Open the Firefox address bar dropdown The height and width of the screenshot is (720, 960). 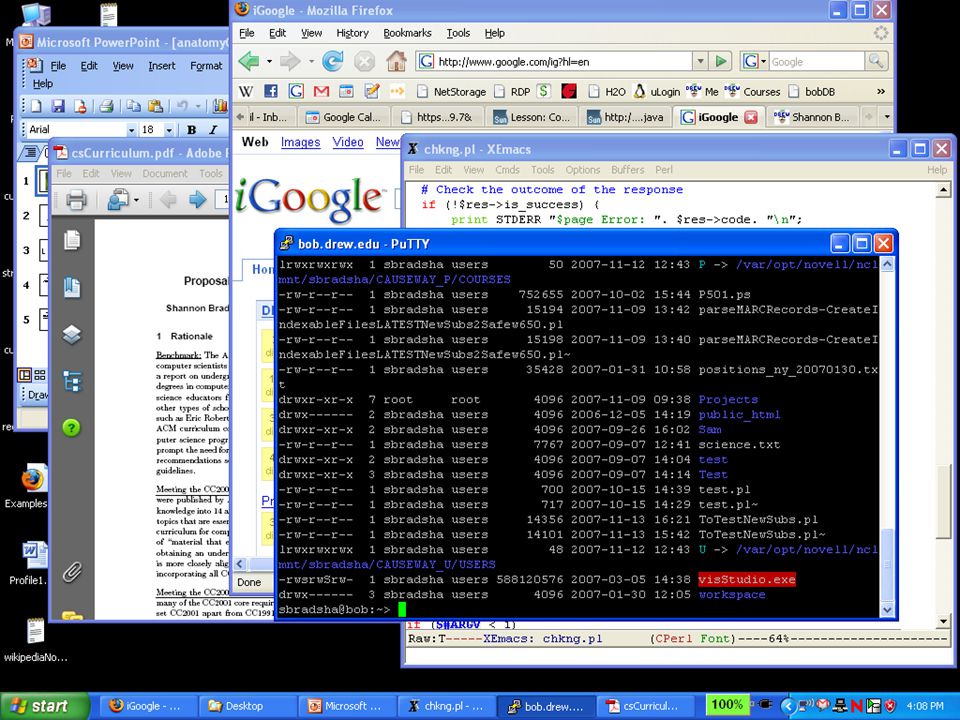[x=700, y=61]
